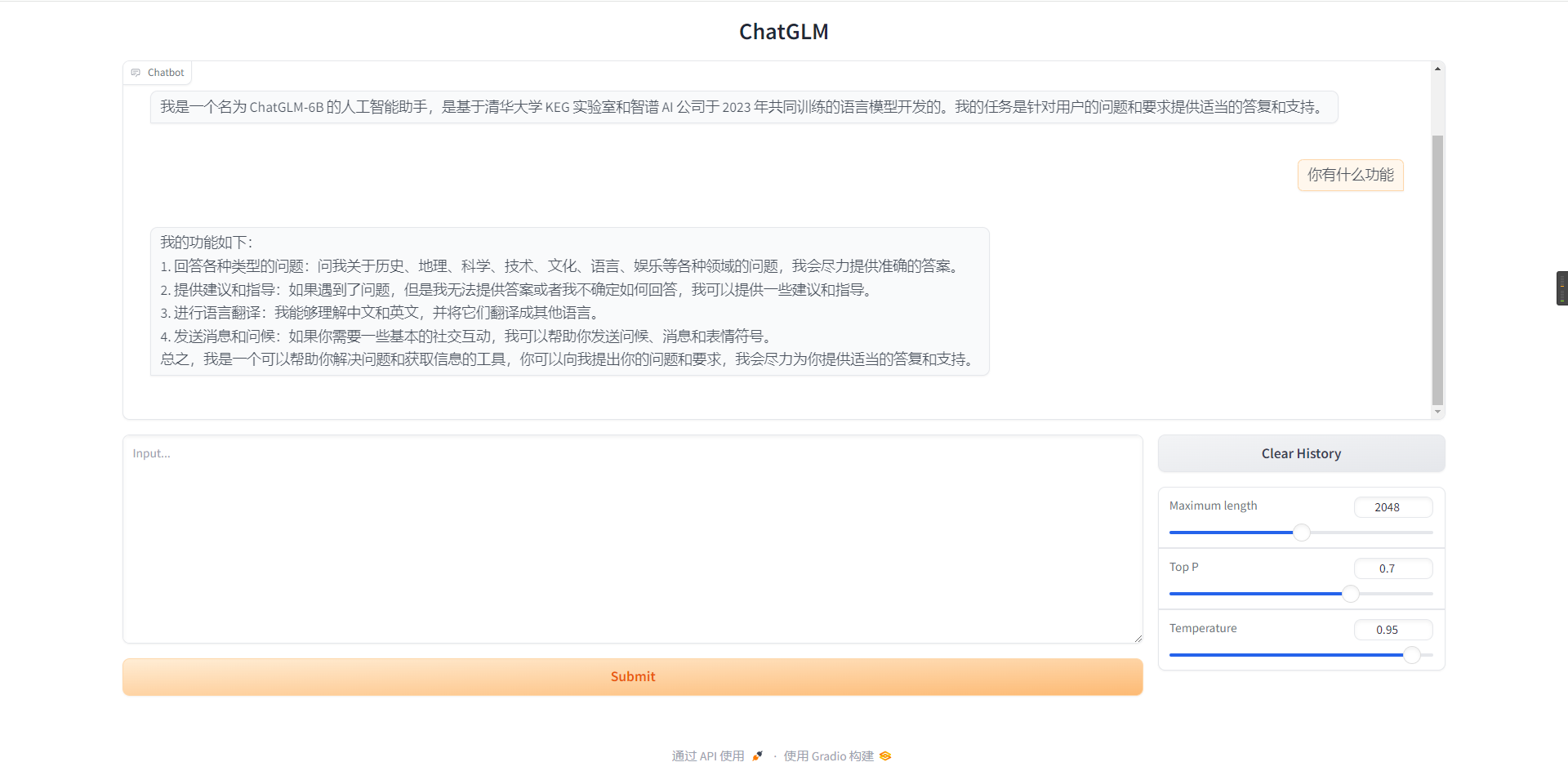Click list item 4 about 发送消息和问候
The image size is (1568, 780).
469,337
